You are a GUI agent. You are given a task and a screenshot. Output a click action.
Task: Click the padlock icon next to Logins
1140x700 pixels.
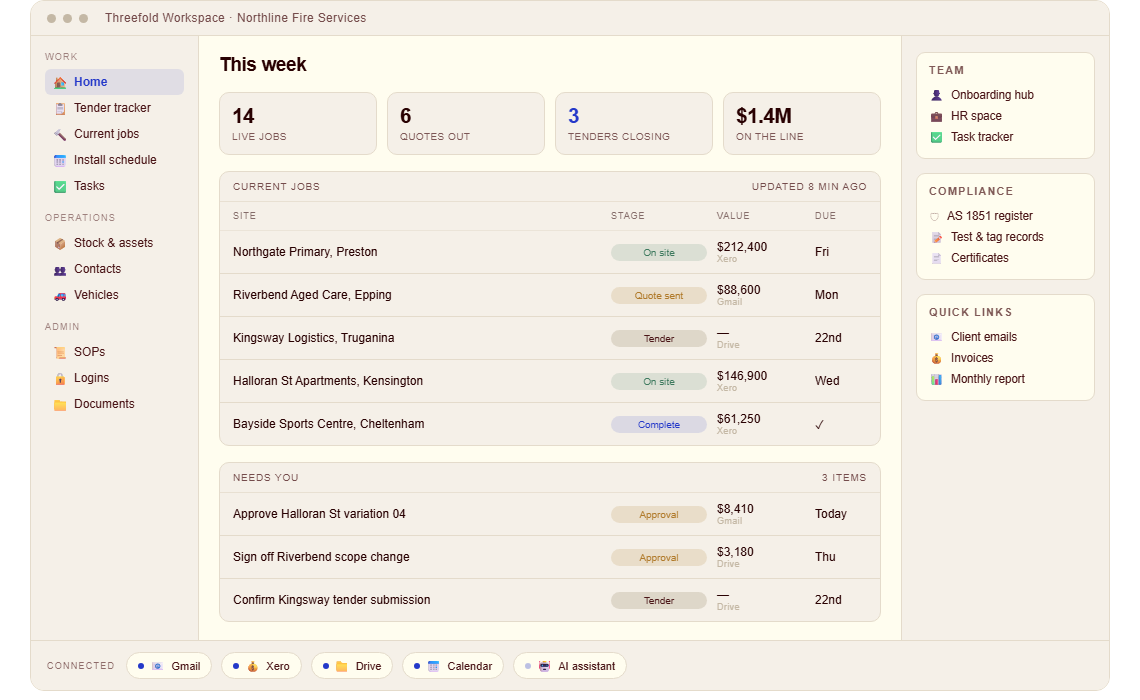60,379
